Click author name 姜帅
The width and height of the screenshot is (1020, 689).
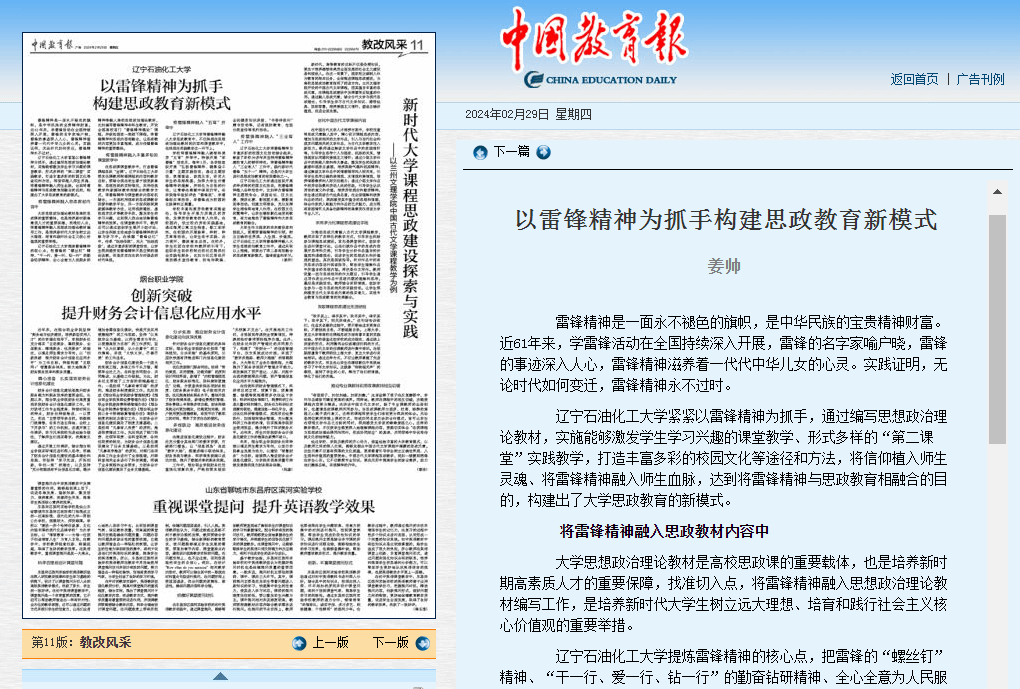coord(724,266)
